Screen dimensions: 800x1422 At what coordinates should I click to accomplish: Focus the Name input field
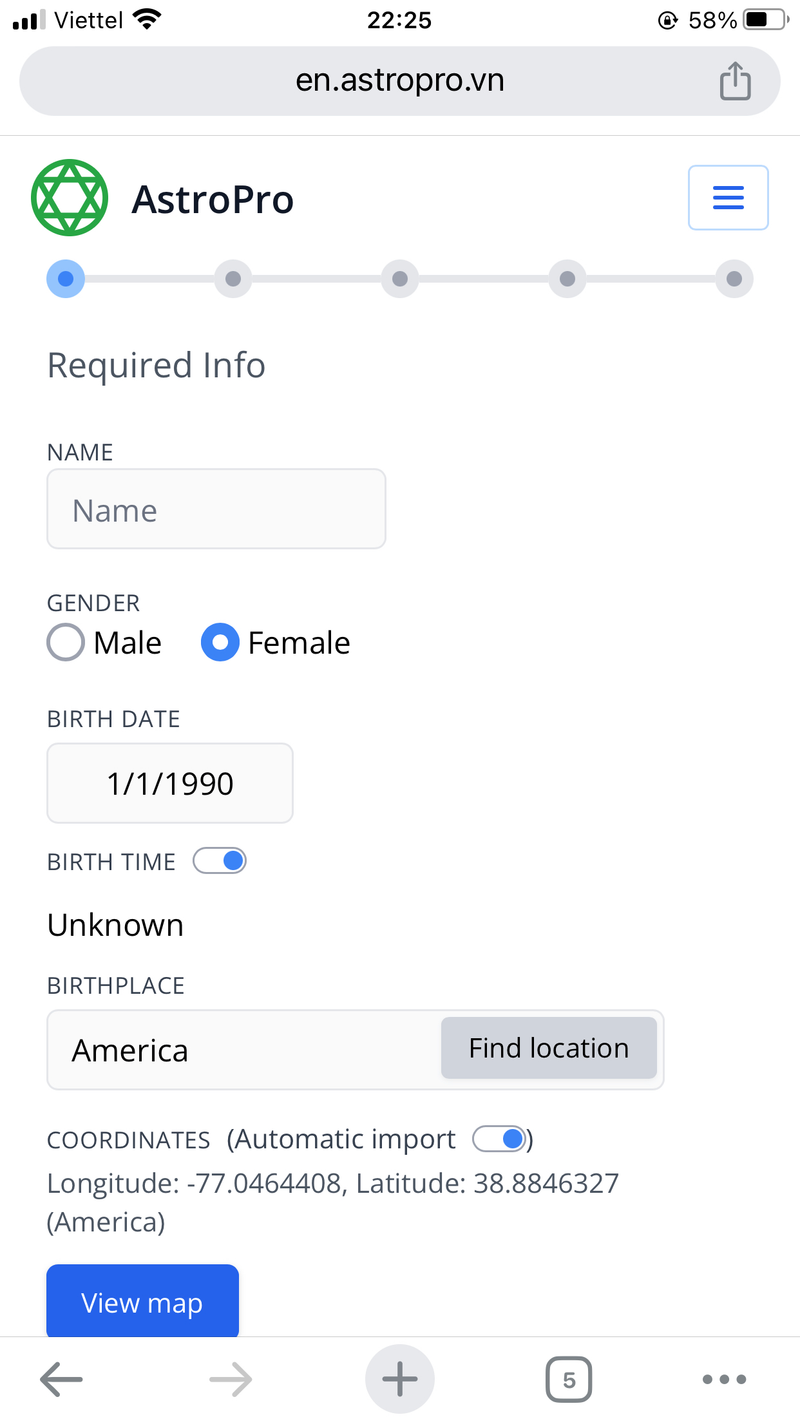point(216,508)
